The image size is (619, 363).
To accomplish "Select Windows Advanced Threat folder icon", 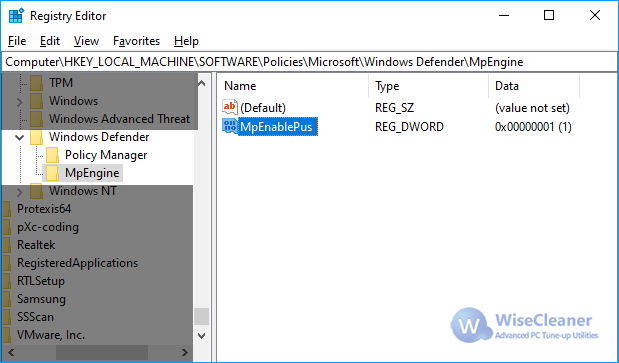I will (37, 119).
